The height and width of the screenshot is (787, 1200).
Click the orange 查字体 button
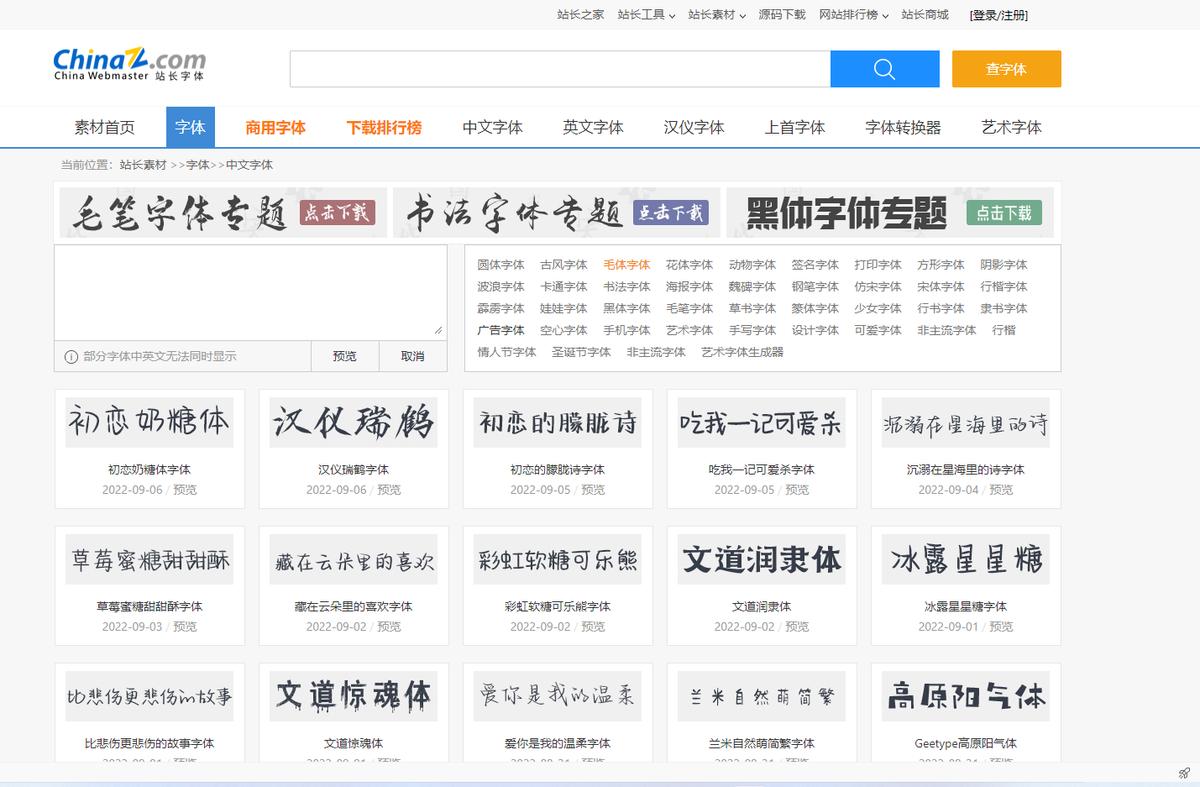[1006, 69]
